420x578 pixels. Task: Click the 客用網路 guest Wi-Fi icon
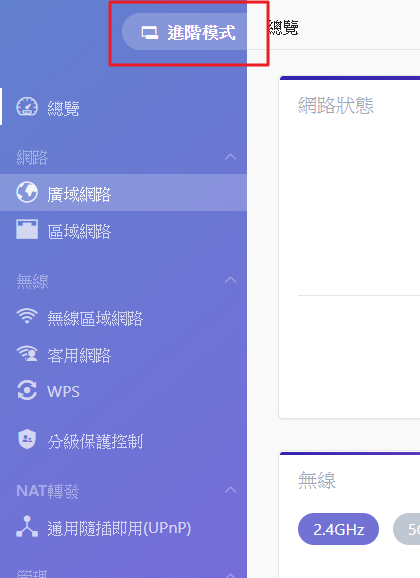[27, 353]
